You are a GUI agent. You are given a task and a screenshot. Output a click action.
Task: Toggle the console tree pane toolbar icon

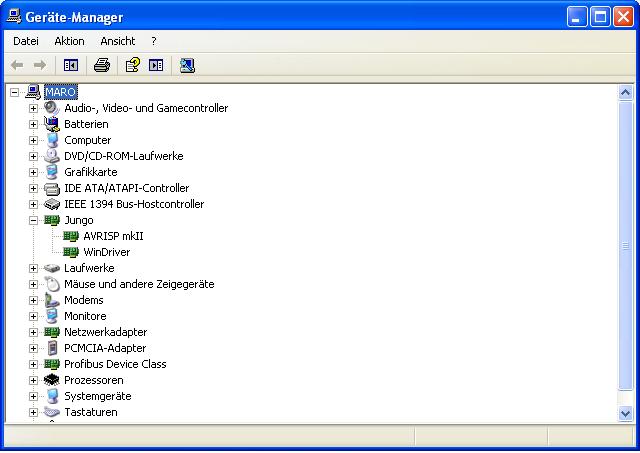[71, 65]
